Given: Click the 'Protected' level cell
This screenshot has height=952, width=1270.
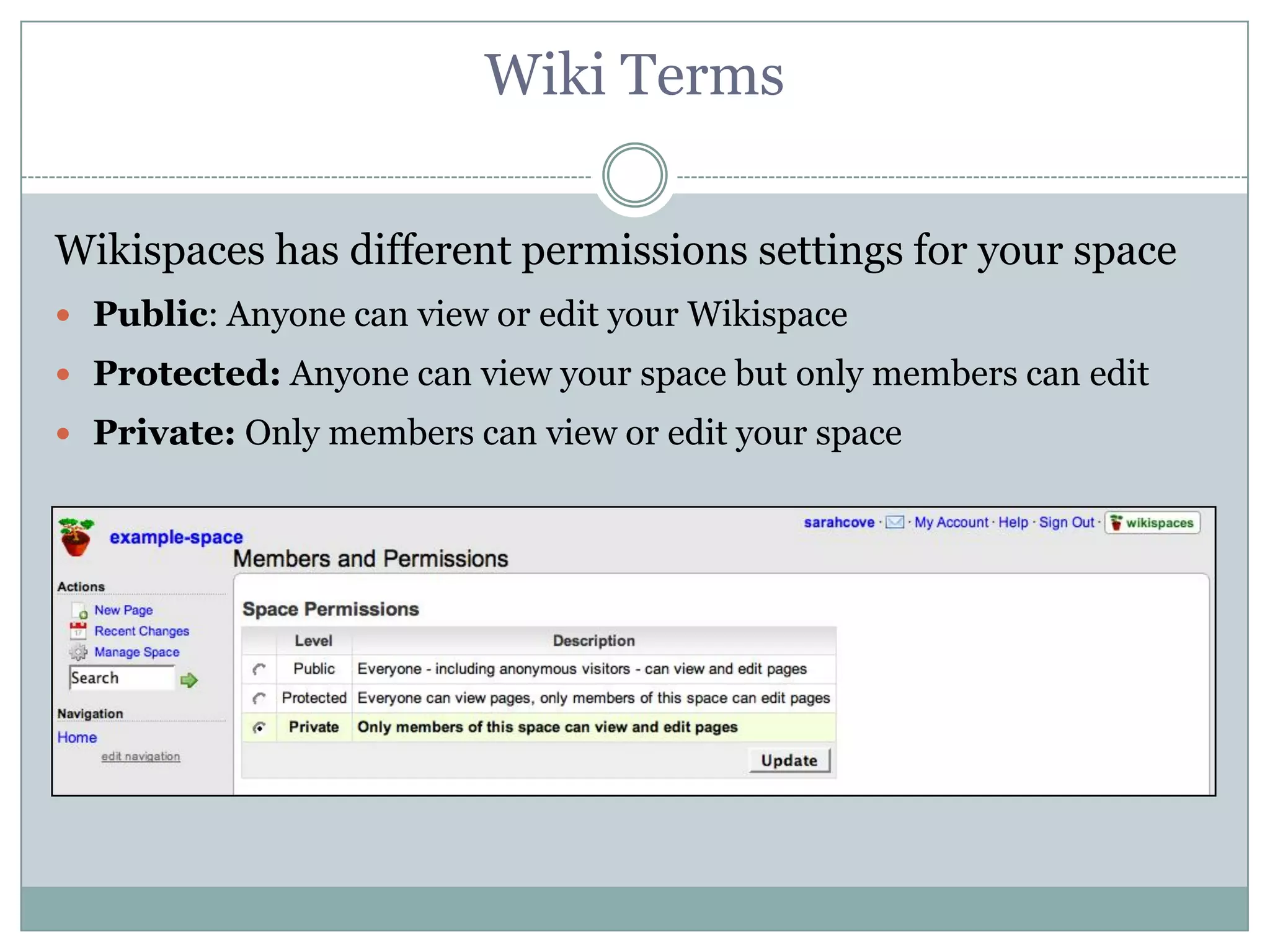Looking at the screenshot, I should [x=314, y=698].
